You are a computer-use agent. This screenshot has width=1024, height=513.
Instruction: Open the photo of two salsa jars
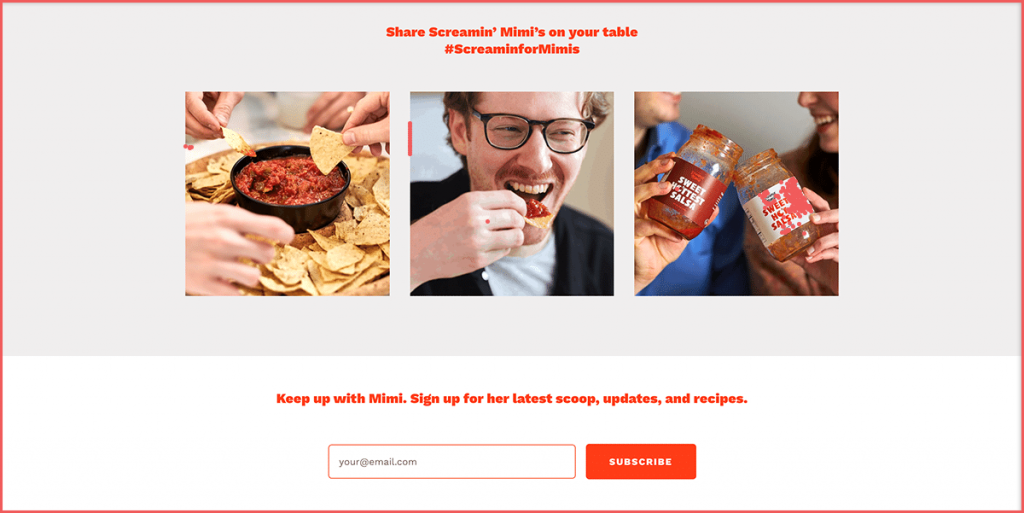[x=737, y=194]
